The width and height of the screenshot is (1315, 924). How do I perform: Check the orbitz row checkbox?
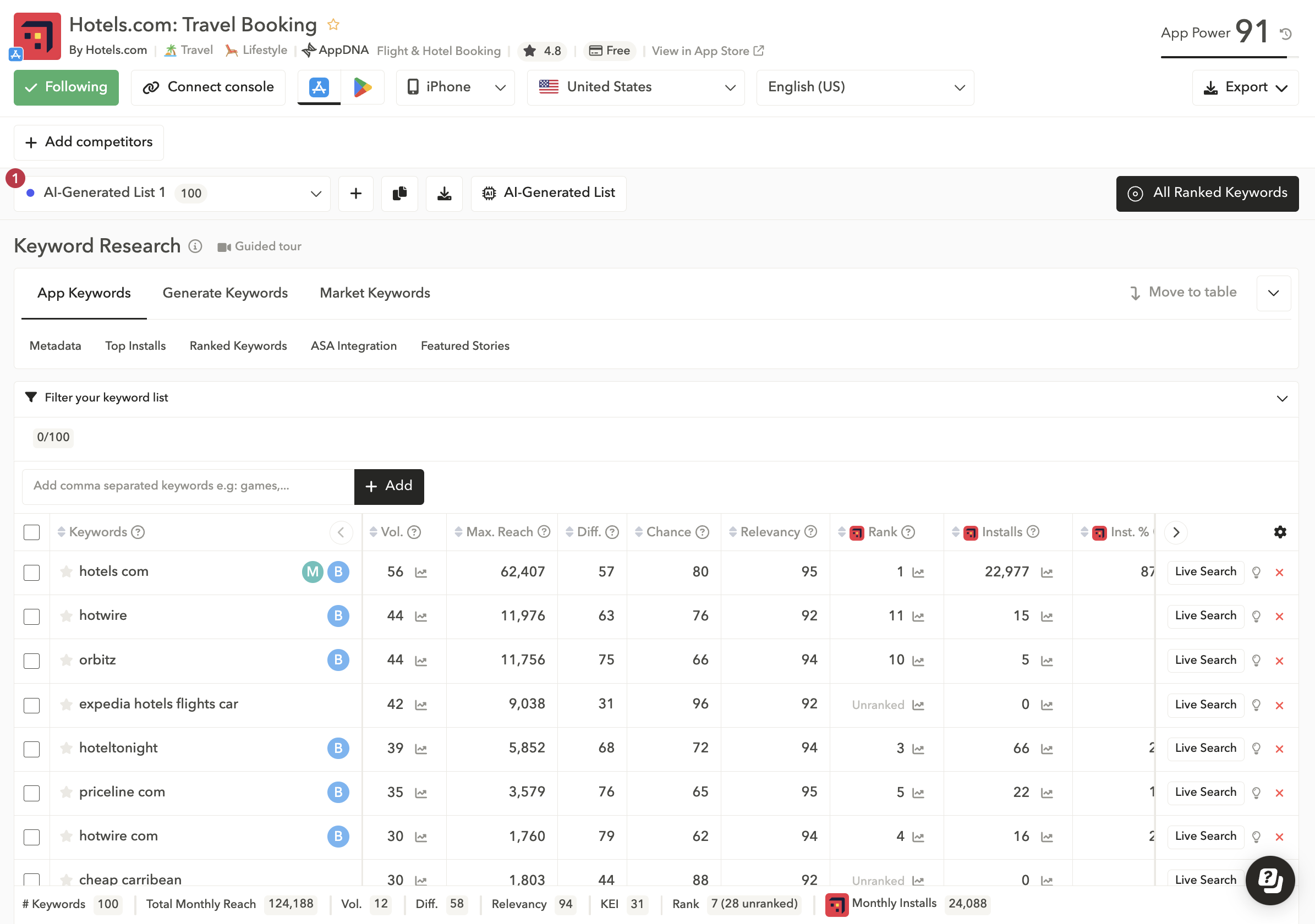pyautogui.click(x=31, y=661)
